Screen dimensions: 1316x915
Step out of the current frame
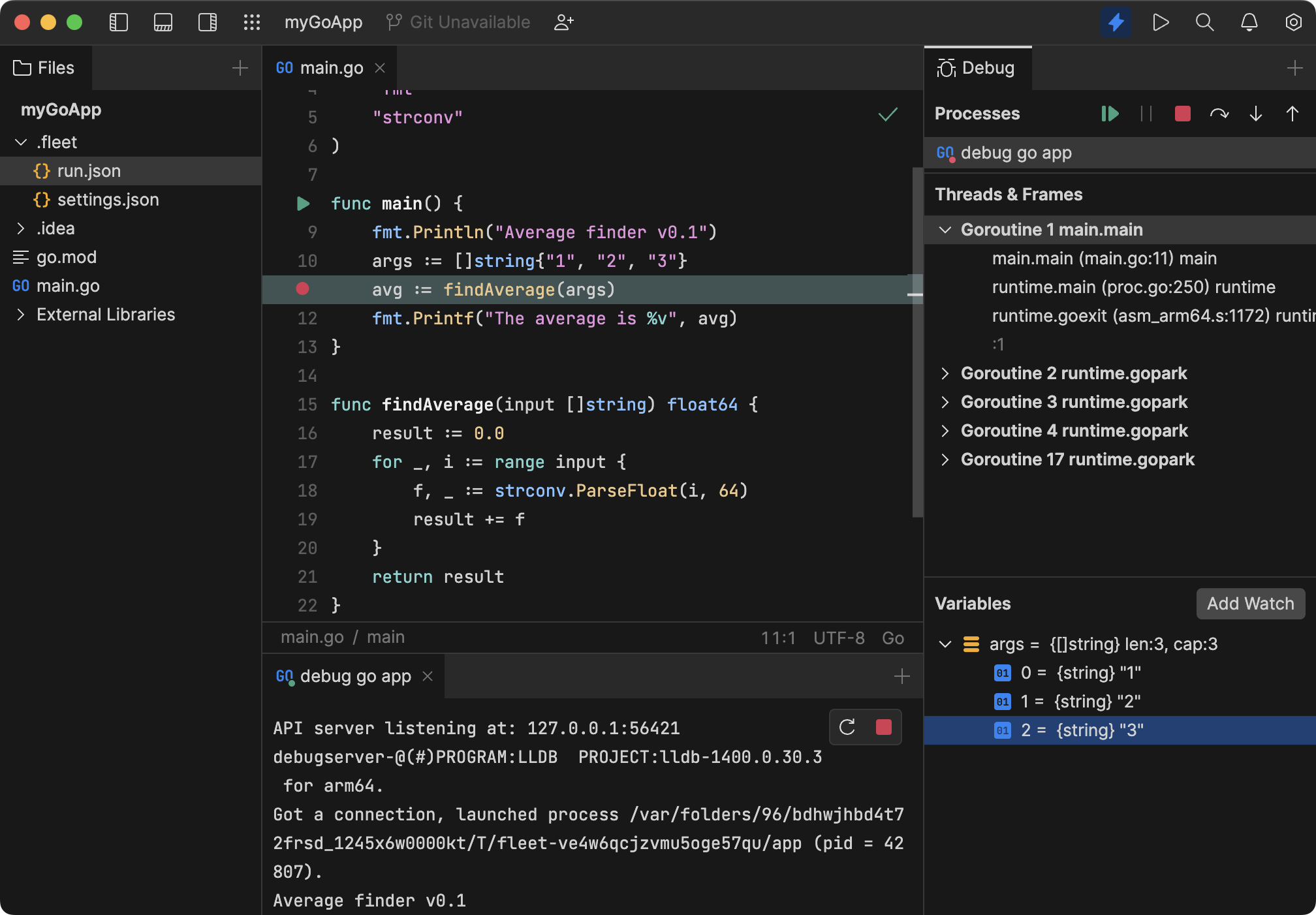1294,114
